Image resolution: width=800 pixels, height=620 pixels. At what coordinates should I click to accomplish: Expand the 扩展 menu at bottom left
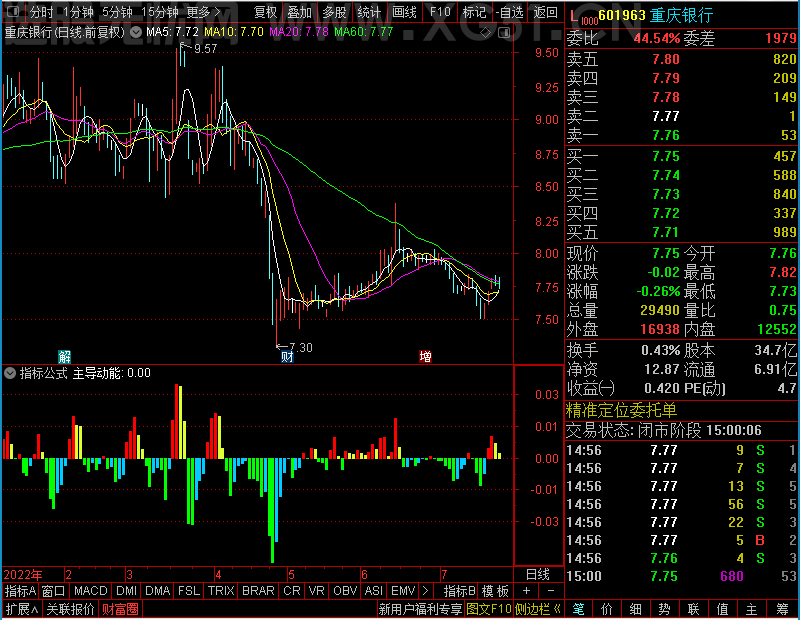pyautogui.click(x=22, y=609)
